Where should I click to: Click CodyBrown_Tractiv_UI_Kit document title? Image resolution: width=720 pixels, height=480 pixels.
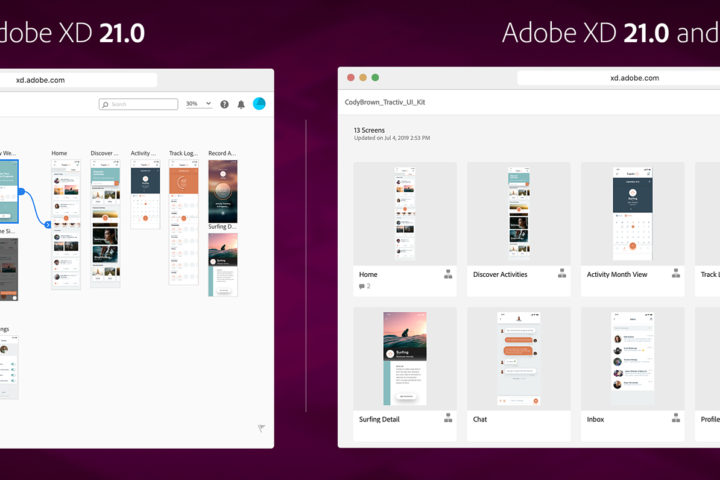pyautogui.click(x=385, y=102)
